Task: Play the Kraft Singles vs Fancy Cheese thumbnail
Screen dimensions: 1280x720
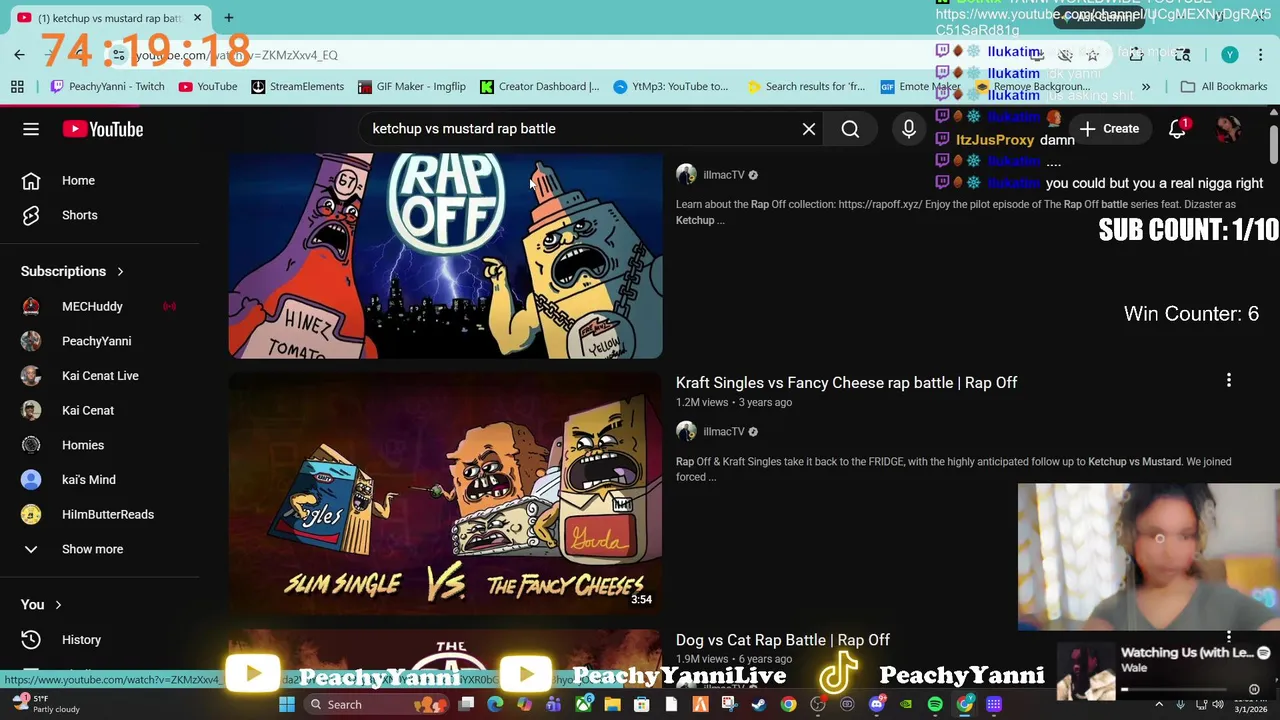Action: [445, 493]
